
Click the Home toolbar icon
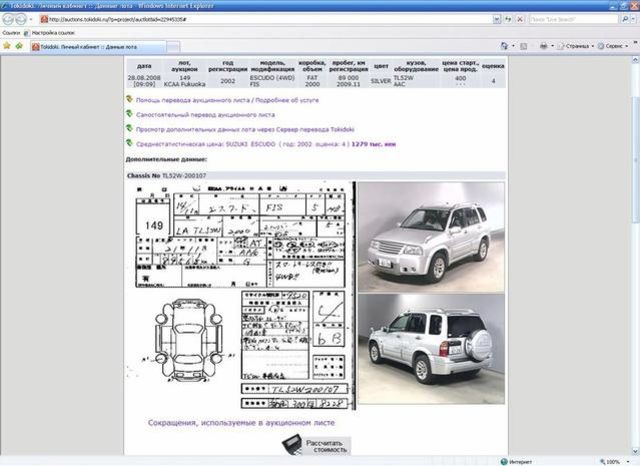click(x=504, y=46)
